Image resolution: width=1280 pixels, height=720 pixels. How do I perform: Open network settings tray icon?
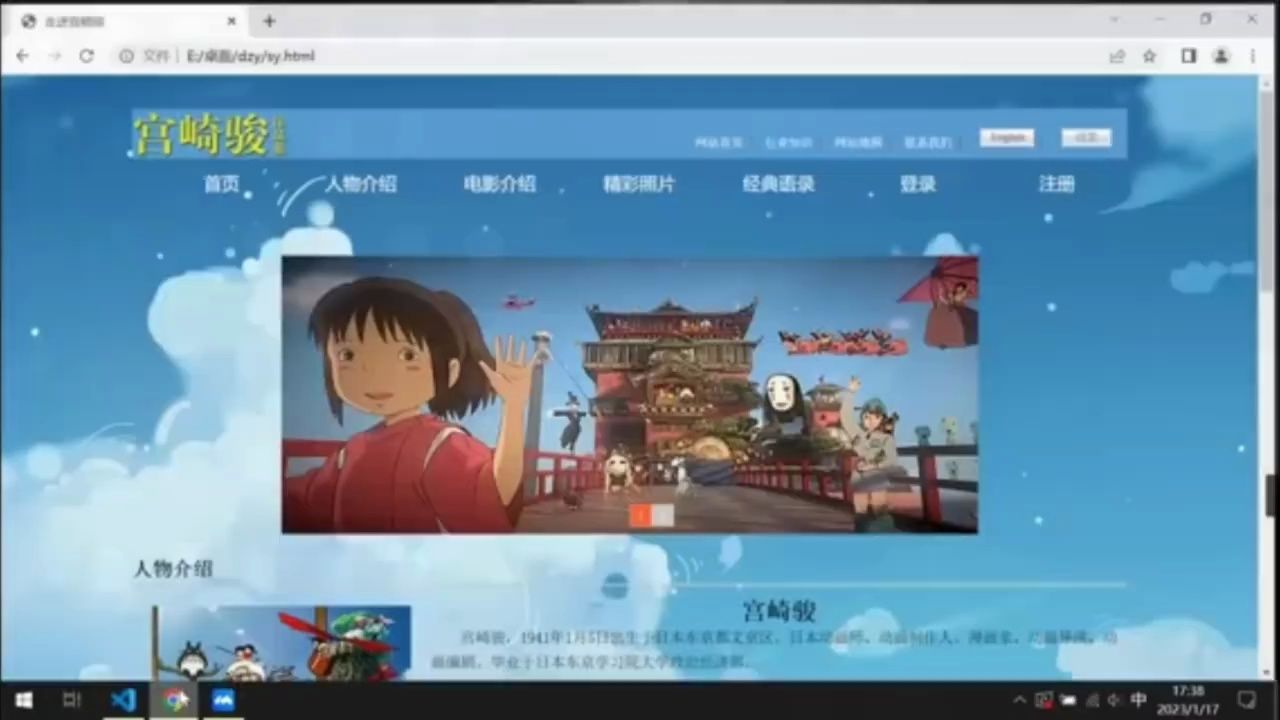1092,700
